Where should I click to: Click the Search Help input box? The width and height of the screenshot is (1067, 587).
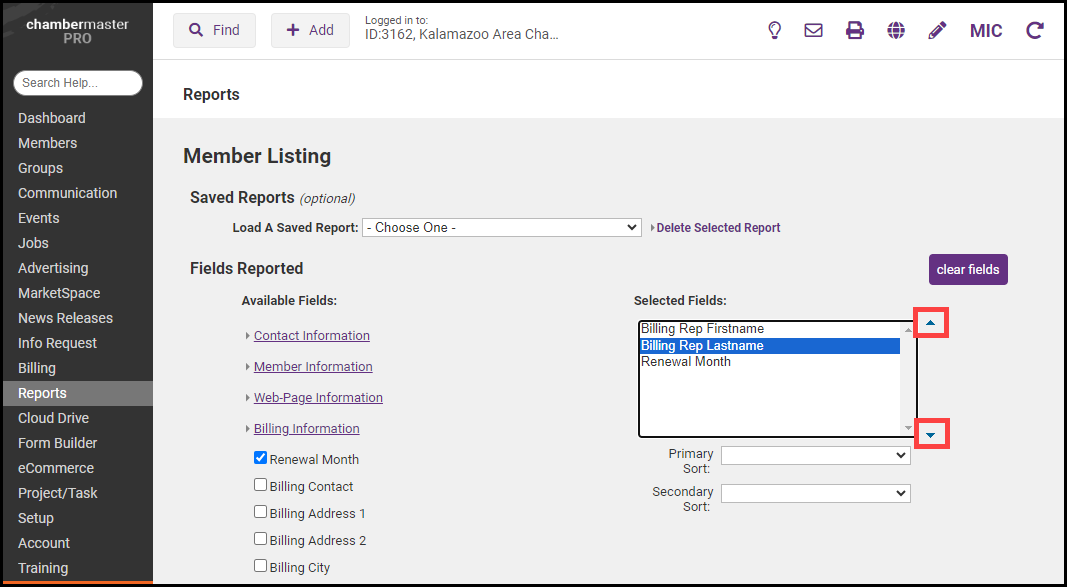click(x=77, y=83)
